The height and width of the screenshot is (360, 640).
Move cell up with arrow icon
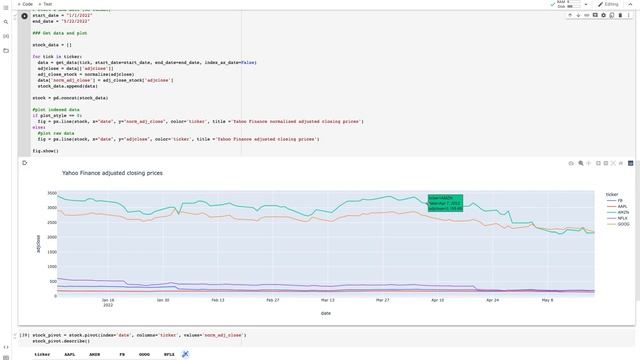tap(570, 16)
